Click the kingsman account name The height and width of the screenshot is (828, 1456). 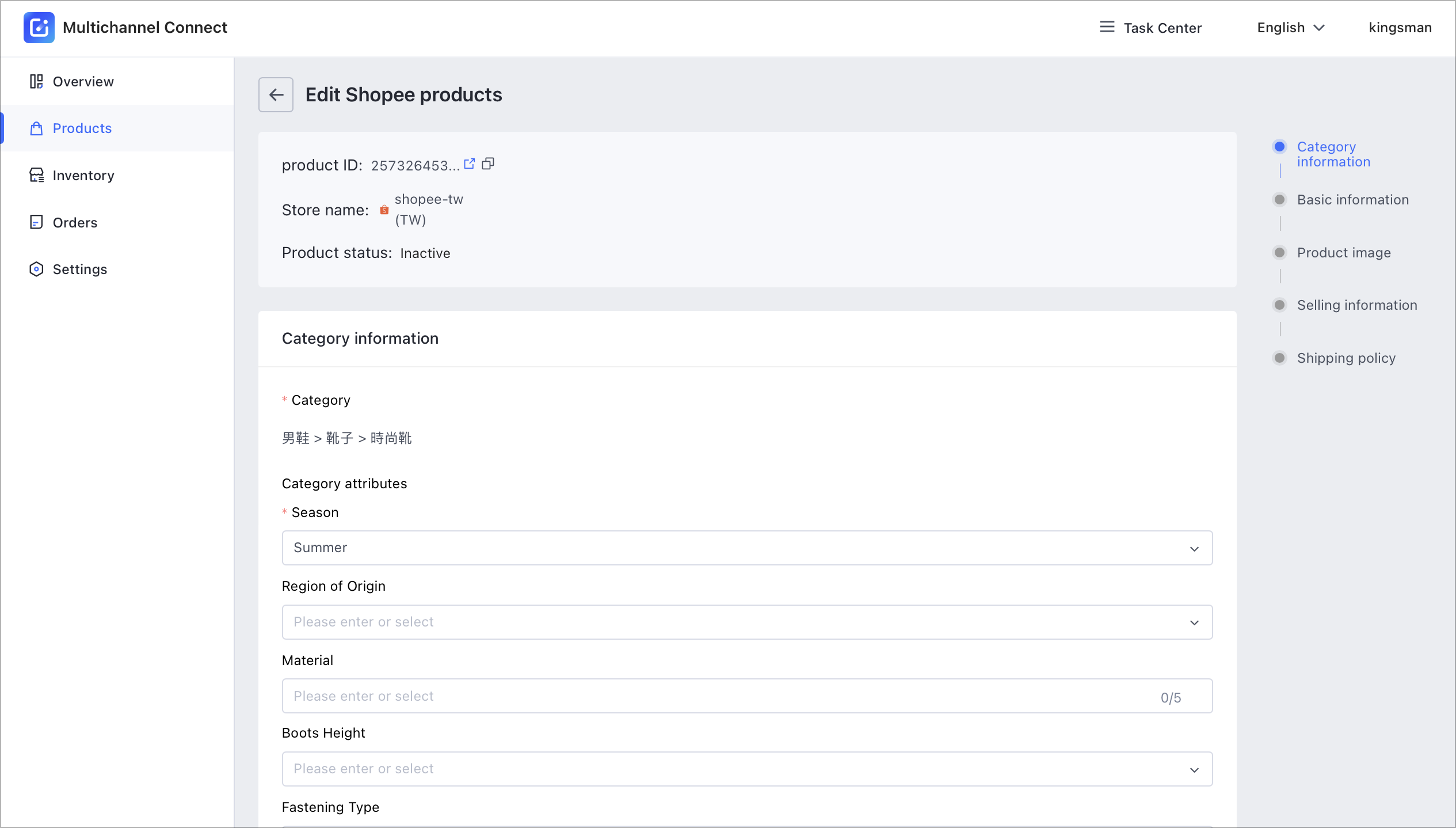pos(1400,28)
